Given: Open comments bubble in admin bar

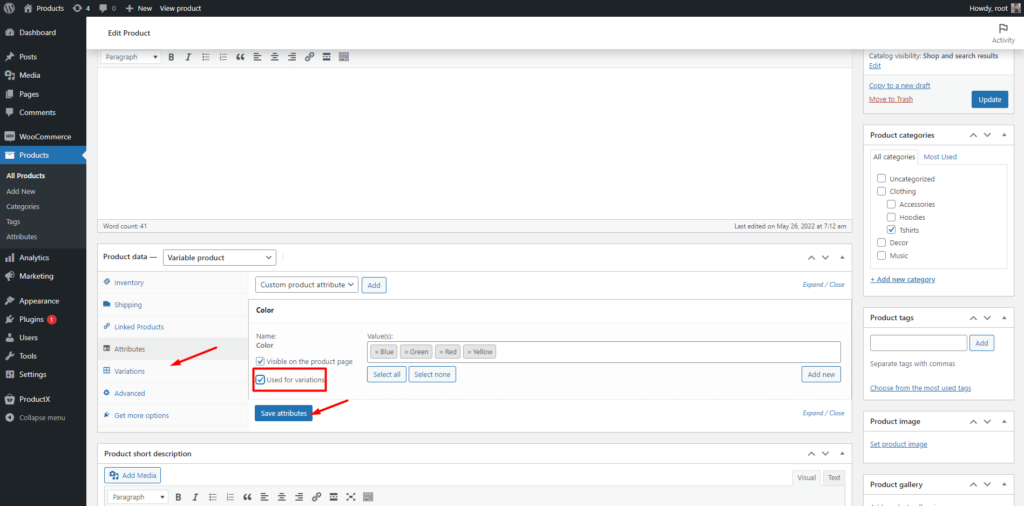Looking at the screenshot, I should [x=106, y=8].
